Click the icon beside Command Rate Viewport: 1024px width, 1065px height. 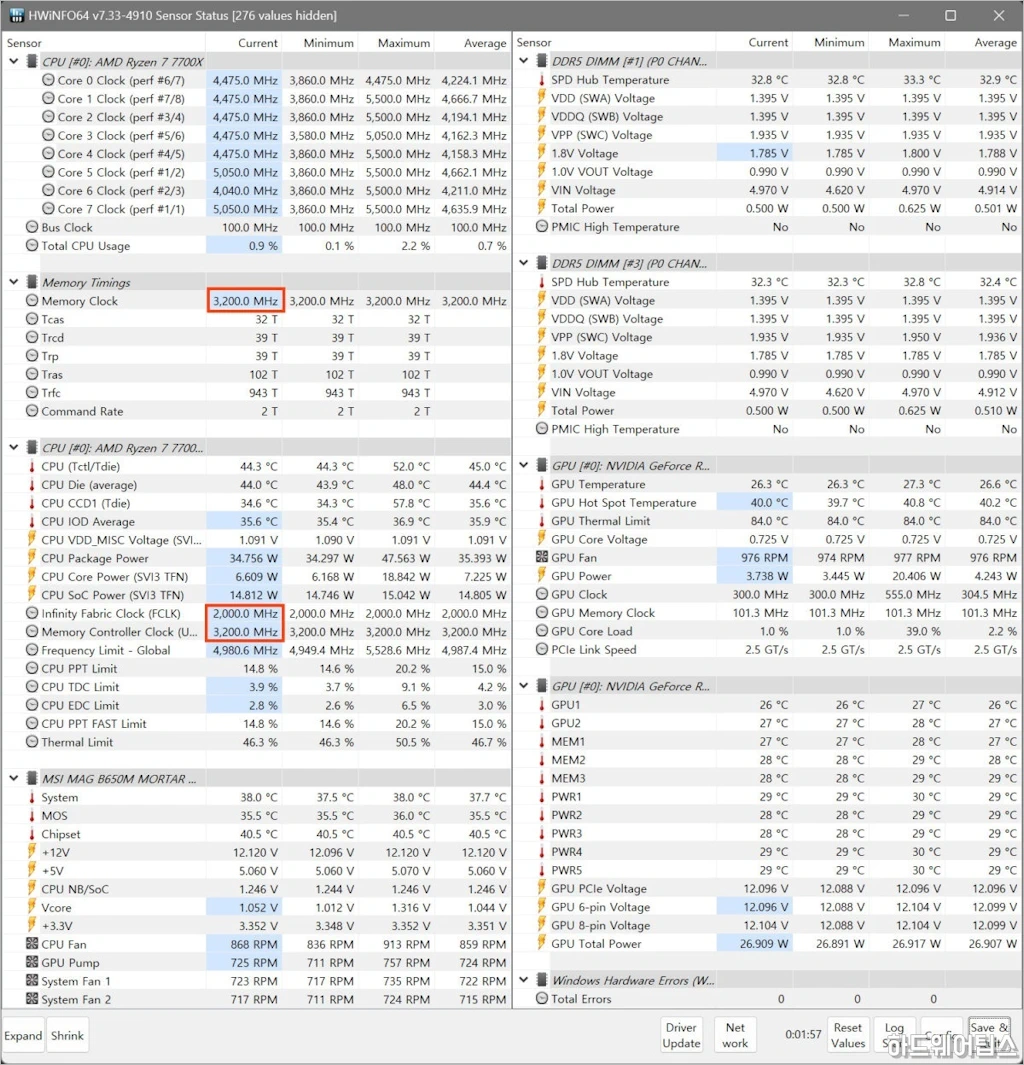[32, 411]
